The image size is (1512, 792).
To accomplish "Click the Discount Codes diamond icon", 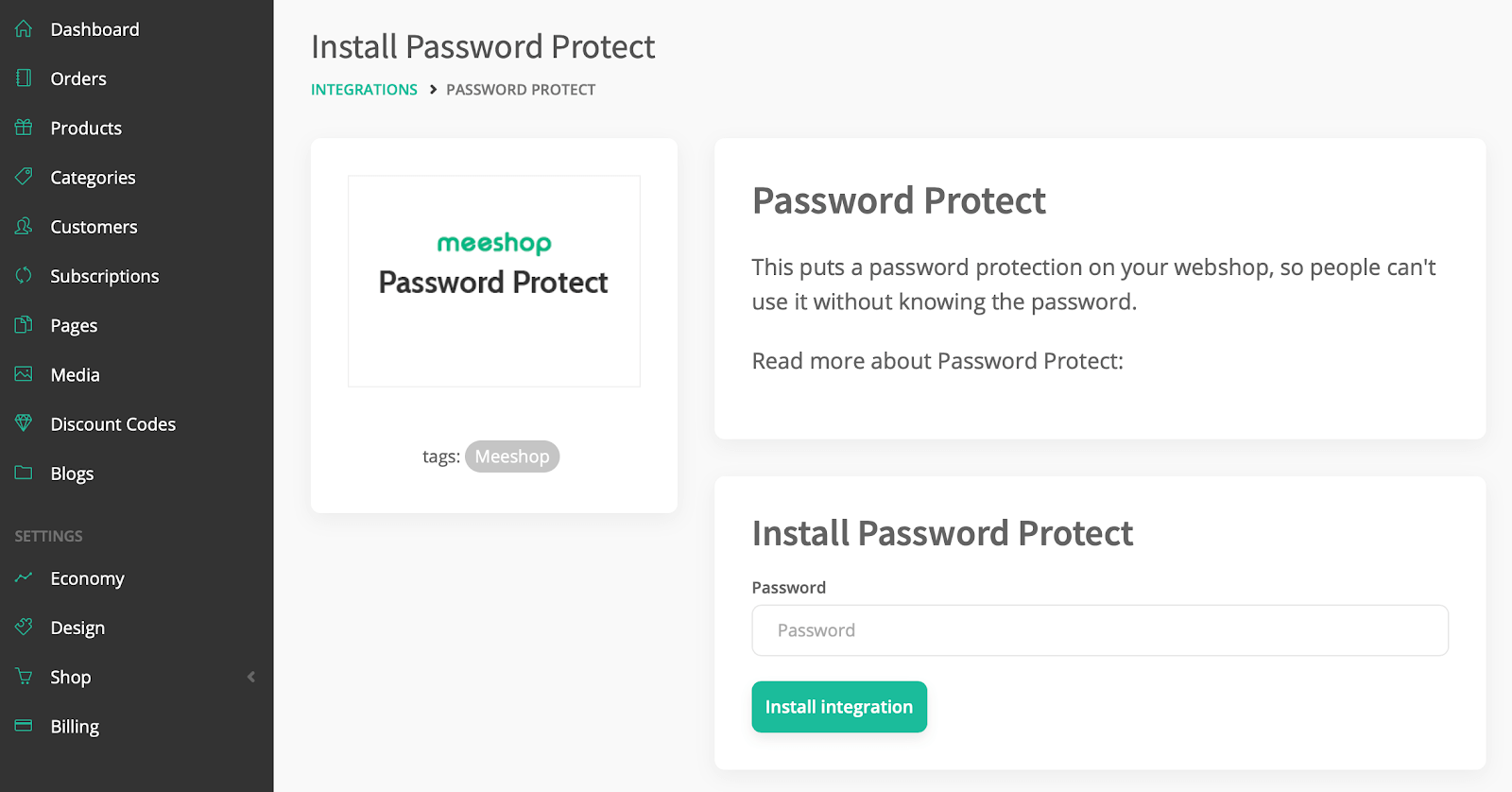I will [x=24, y=423].
